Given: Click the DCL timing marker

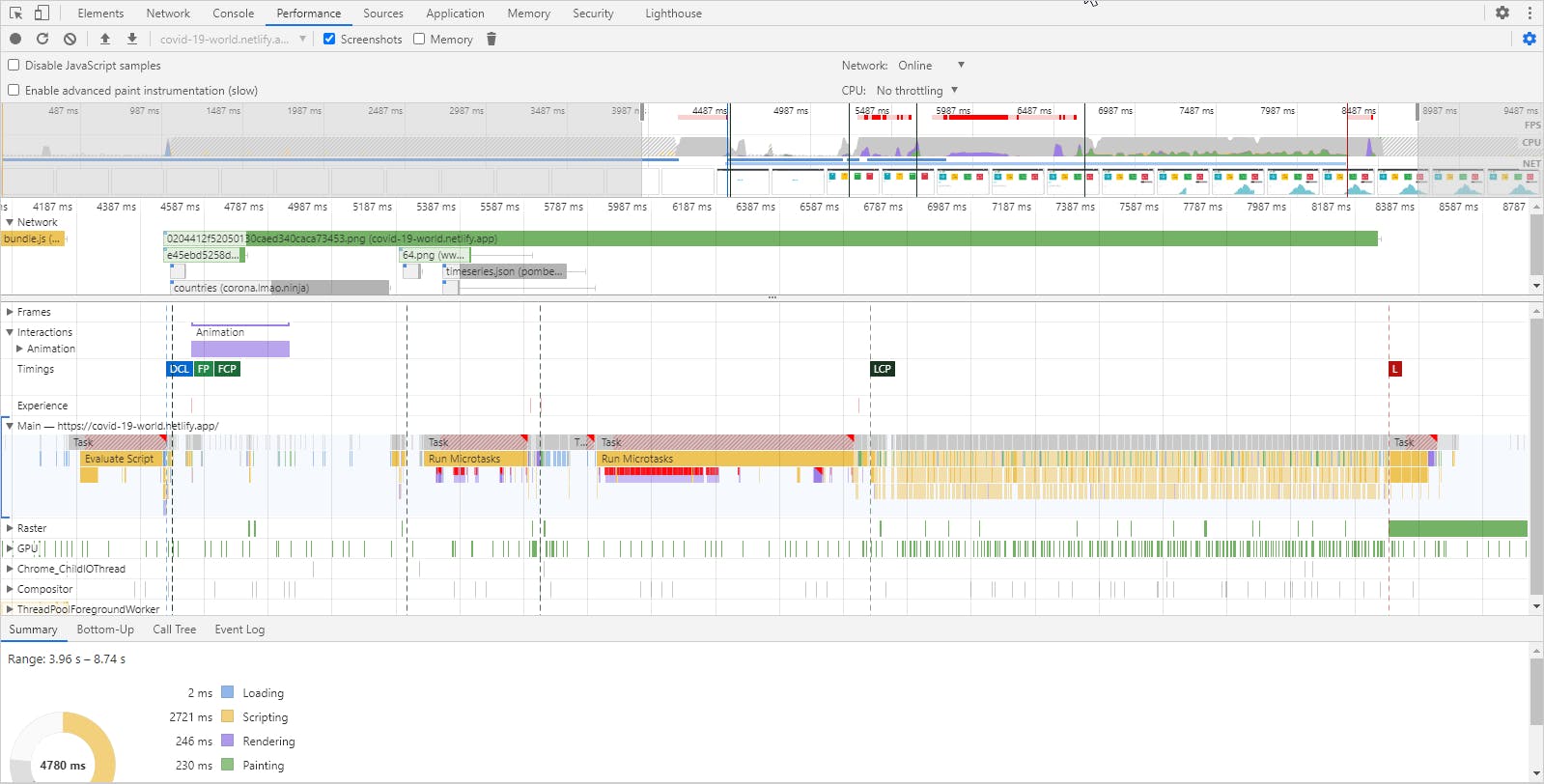Looking at the screenshot, I should 180,369.
